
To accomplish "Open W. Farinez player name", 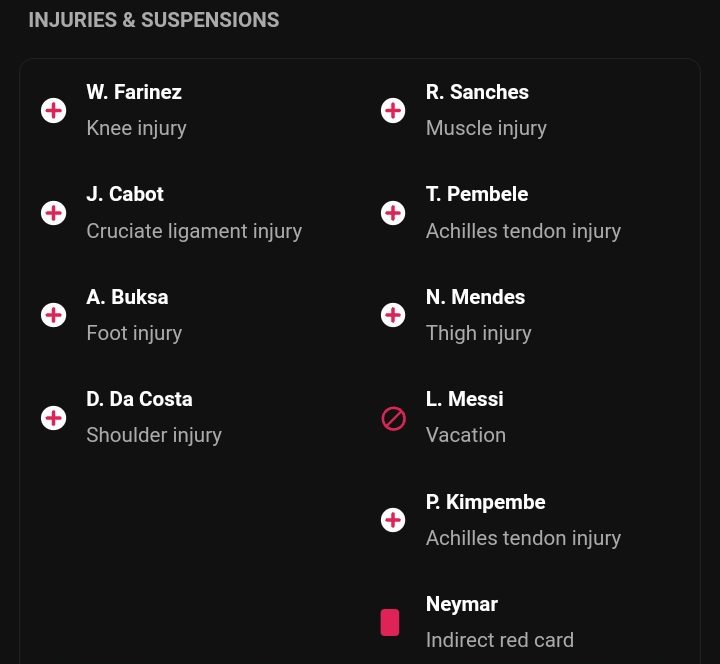I will pos(134,92).
